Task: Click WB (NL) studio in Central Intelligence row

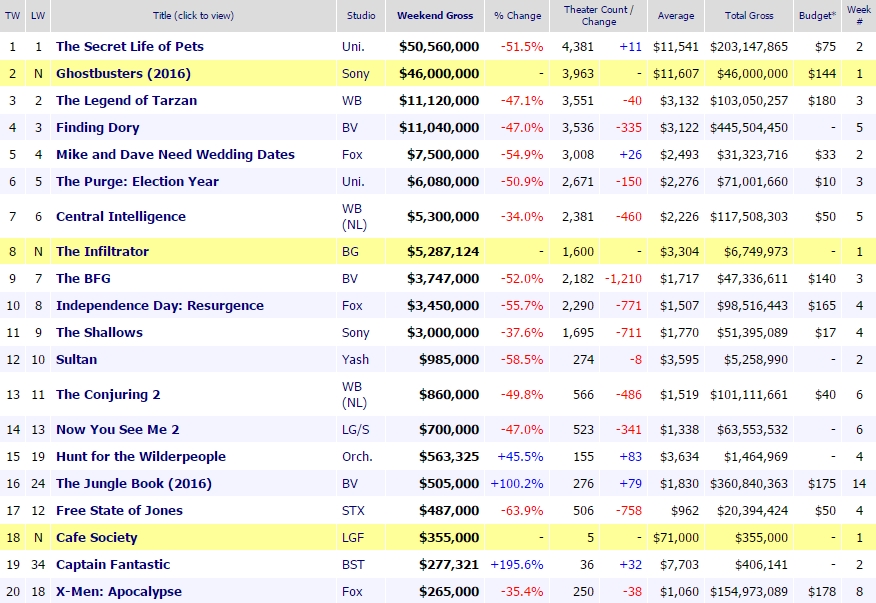Action: [x=354, y=216]
